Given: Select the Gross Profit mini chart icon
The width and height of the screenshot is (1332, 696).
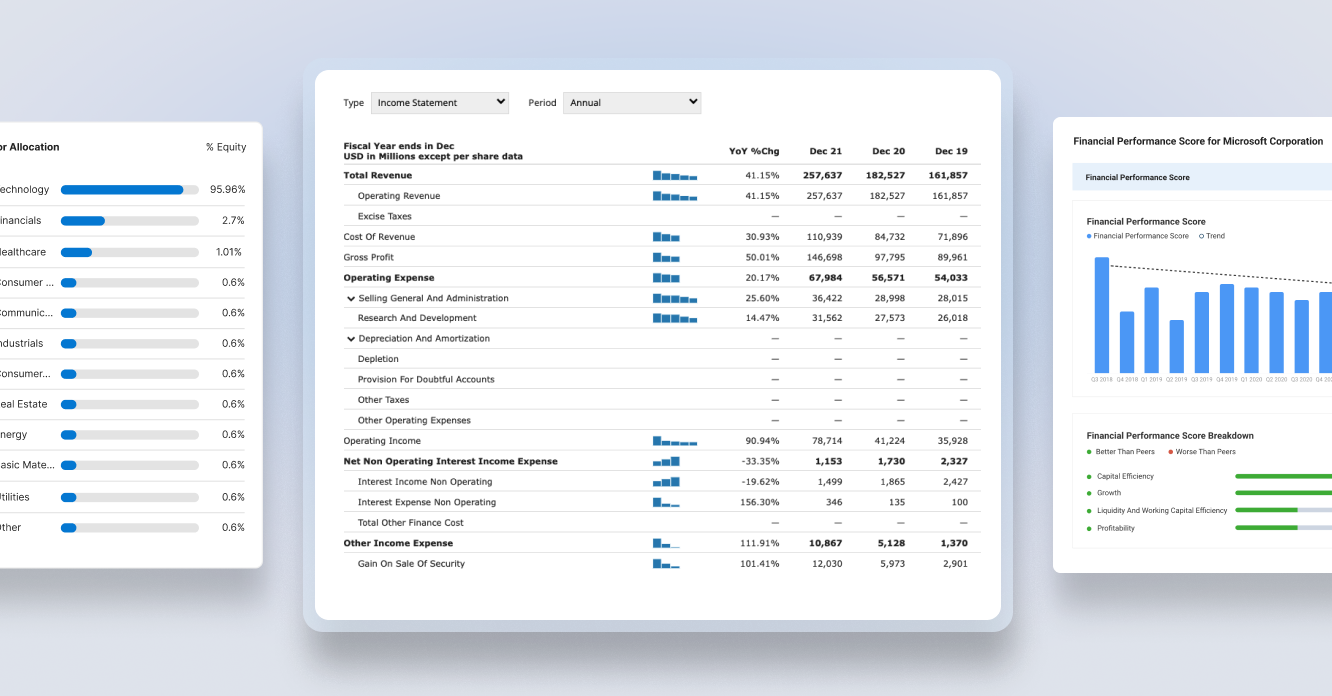Looking at the screenshot, I should tap(665, 257).
